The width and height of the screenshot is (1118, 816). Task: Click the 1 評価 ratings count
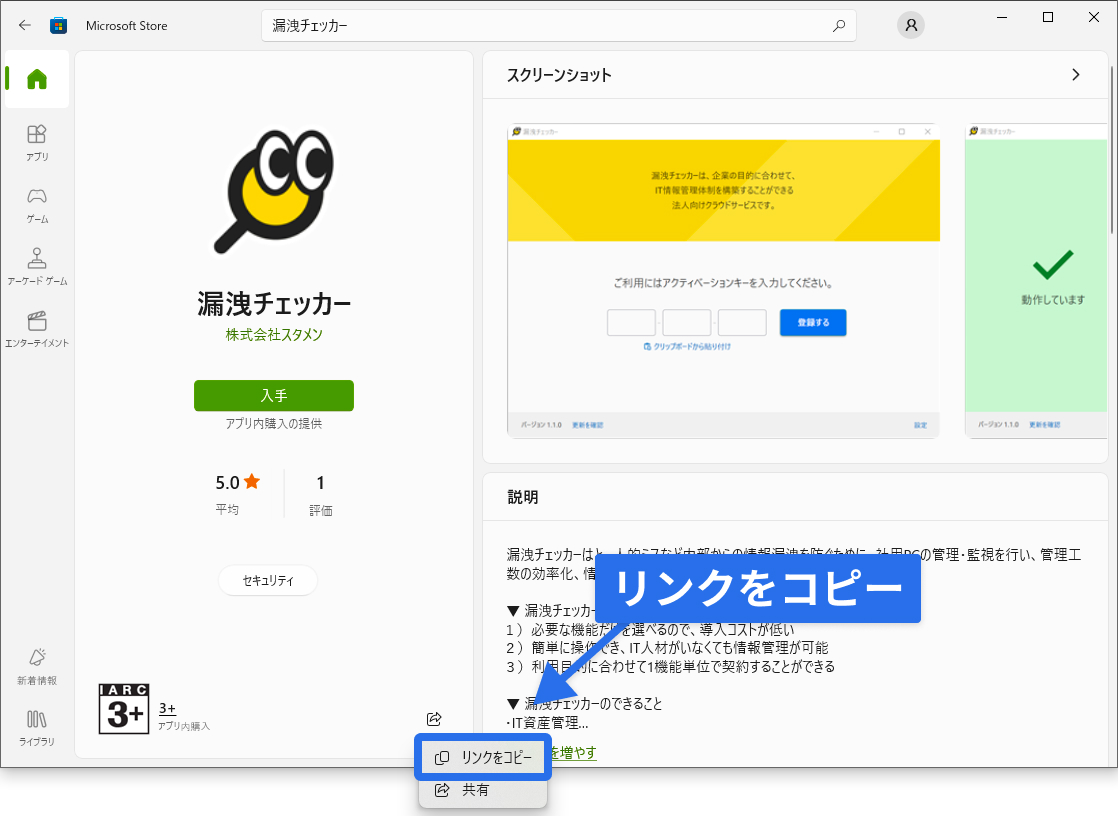(x=321, y=494)
